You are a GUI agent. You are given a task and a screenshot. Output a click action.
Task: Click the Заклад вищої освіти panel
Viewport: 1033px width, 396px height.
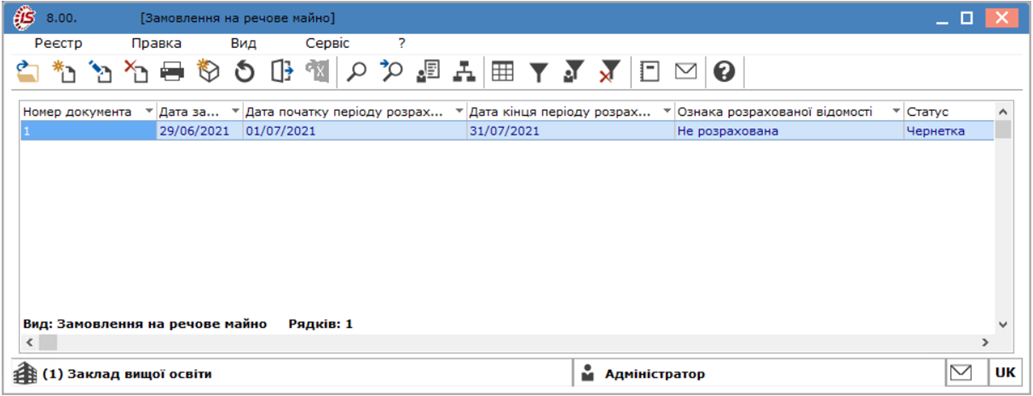(291, 374)
